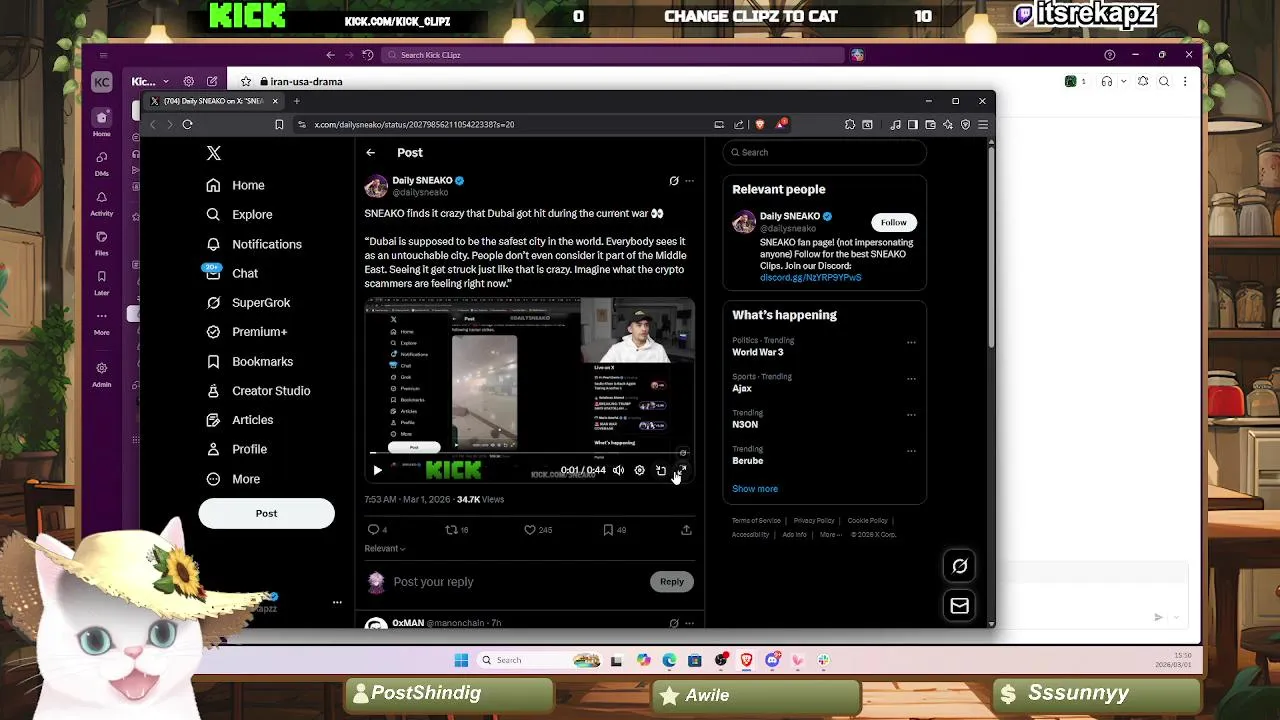Click the share icon under the post

point(686,530)
